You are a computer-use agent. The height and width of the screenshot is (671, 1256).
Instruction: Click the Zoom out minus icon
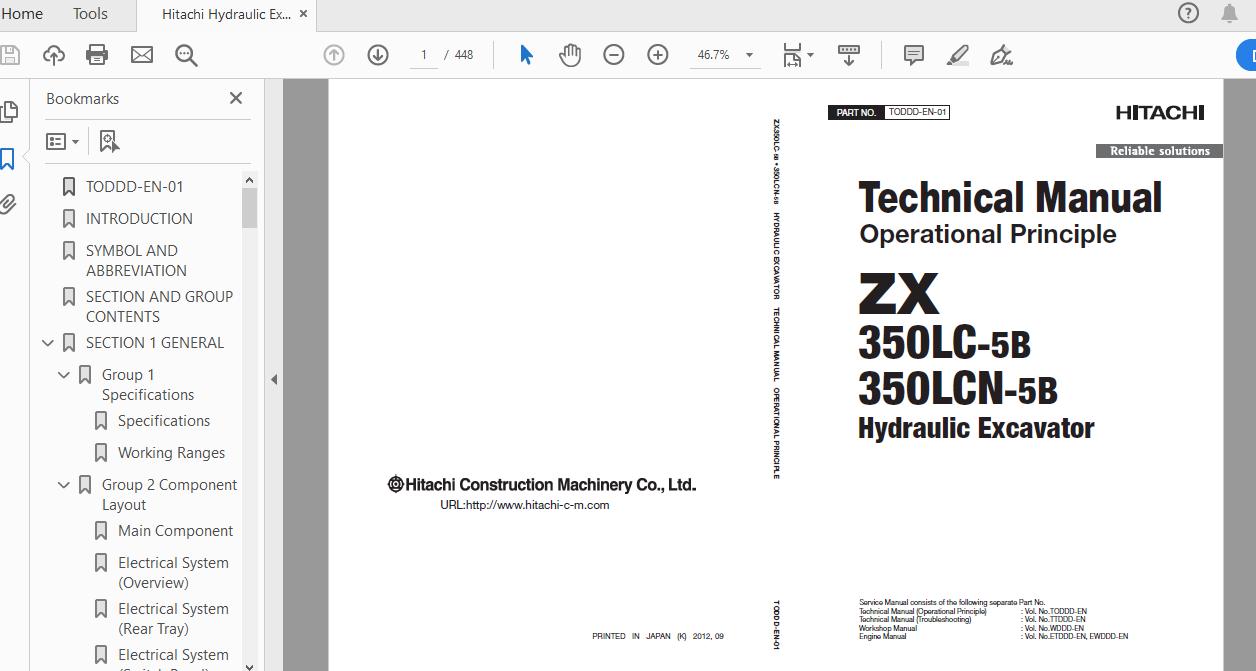(614, 55)
